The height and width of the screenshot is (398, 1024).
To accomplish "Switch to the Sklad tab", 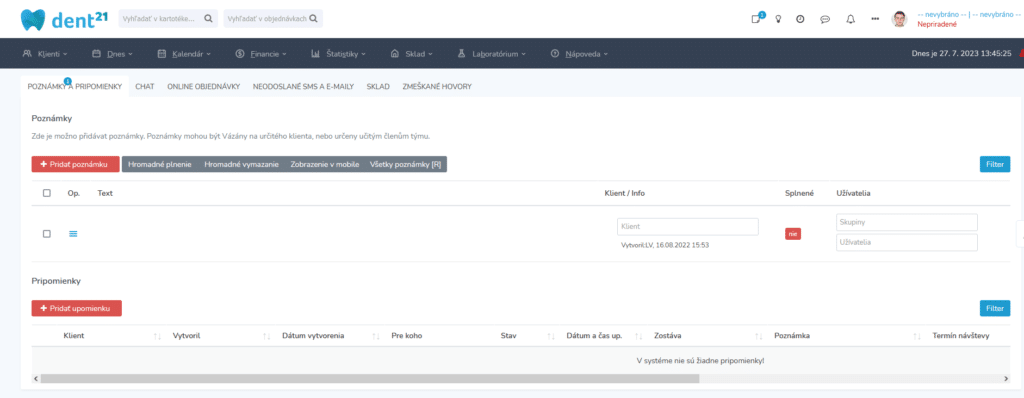I will (x=378, y=86).
